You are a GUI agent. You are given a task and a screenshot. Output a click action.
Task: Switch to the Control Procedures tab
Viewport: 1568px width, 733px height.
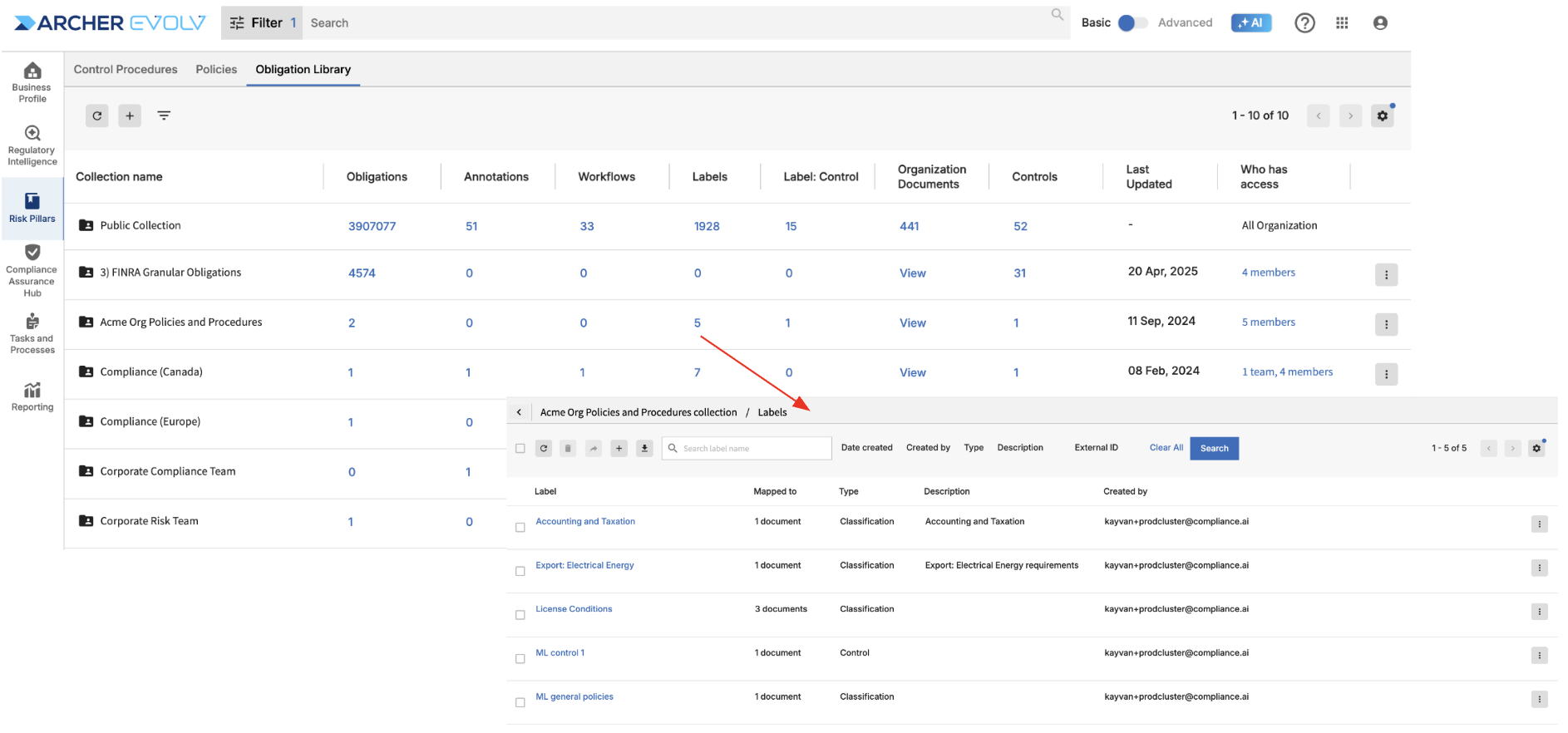[126, 70]
